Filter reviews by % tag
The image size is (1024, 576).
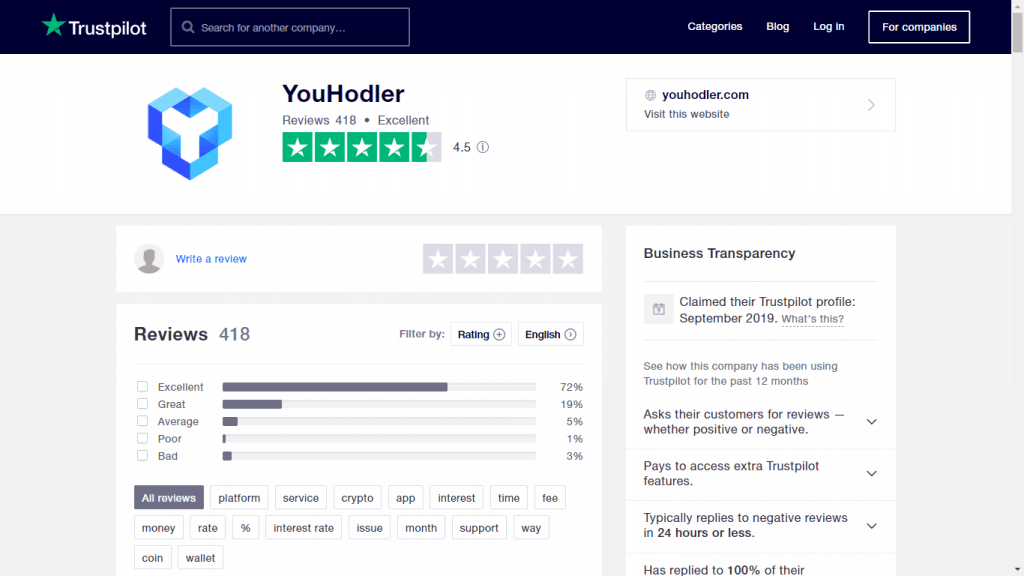pos(246,528)
